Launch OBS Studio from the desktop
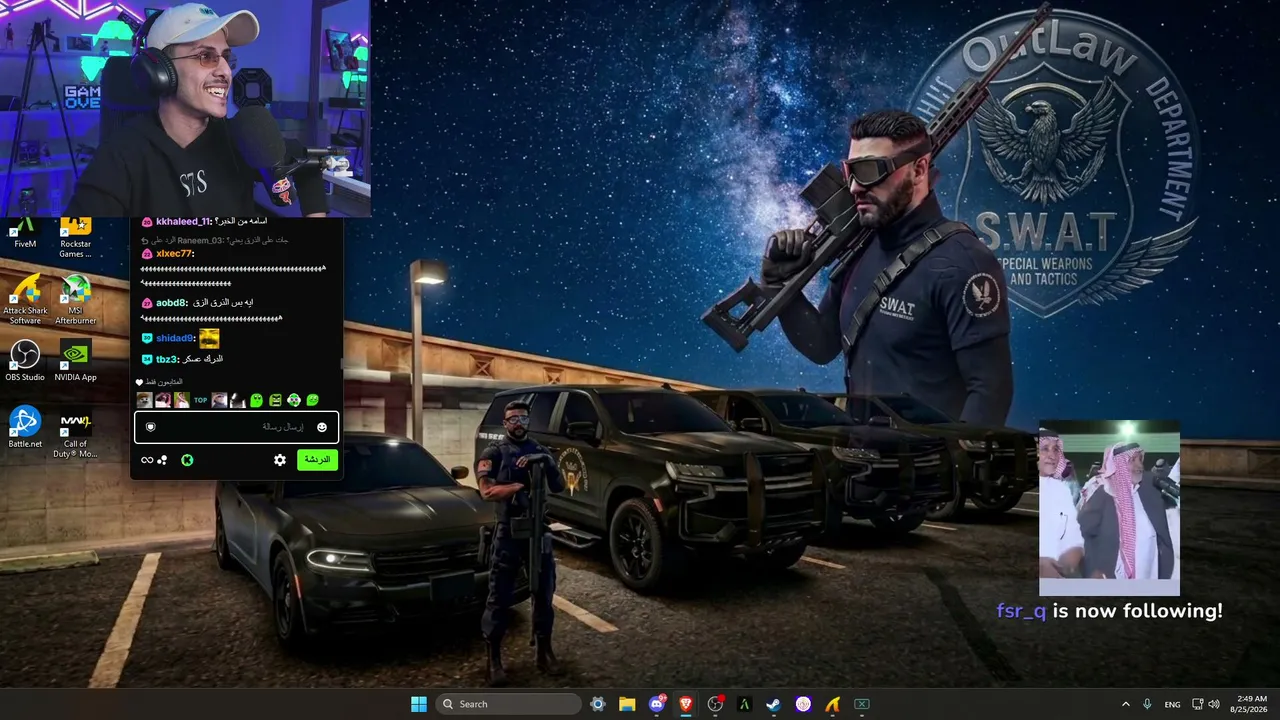The width and height of the screenshot is (1280, 720). (25, 361)
